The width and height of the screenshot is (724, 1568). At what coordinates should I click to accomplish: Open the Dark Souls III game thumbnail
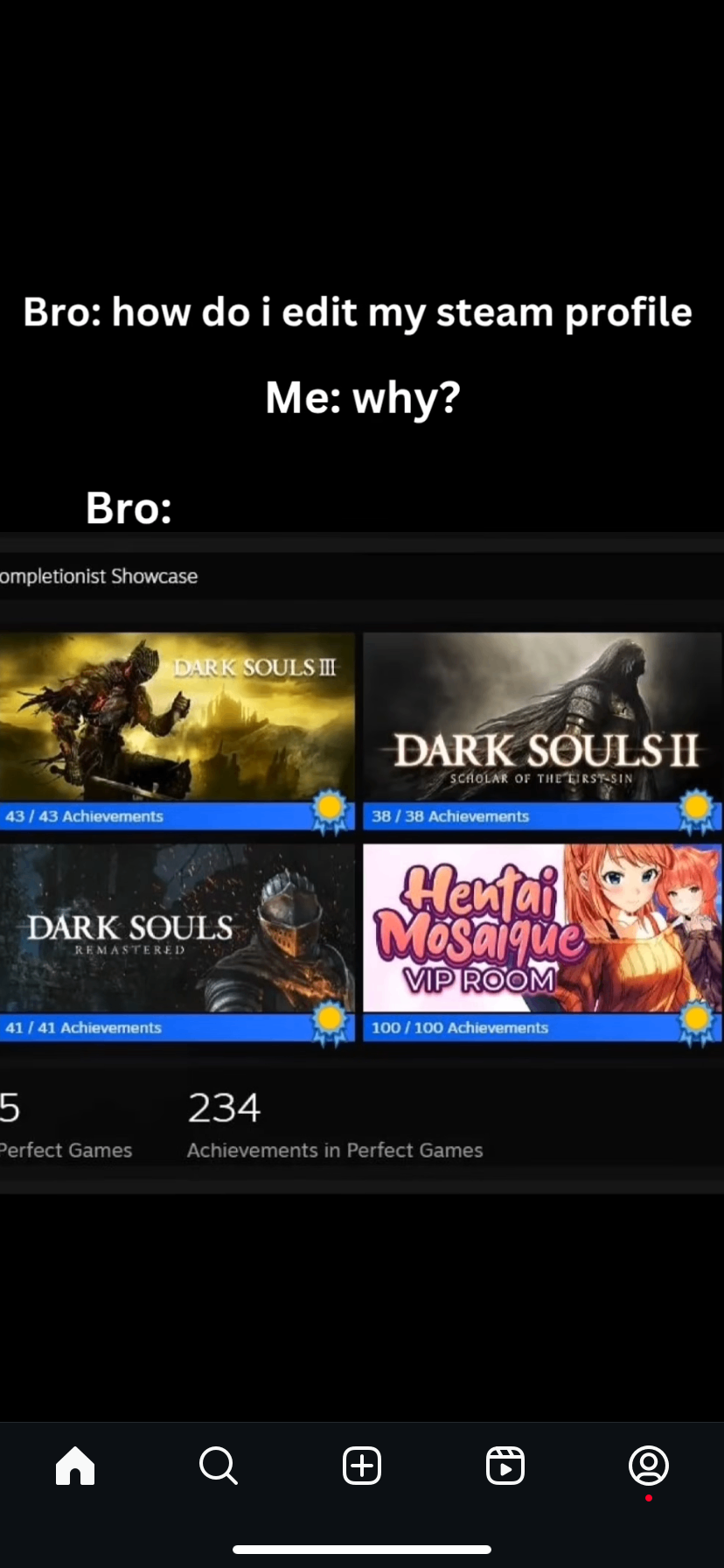tap(177, 716)
